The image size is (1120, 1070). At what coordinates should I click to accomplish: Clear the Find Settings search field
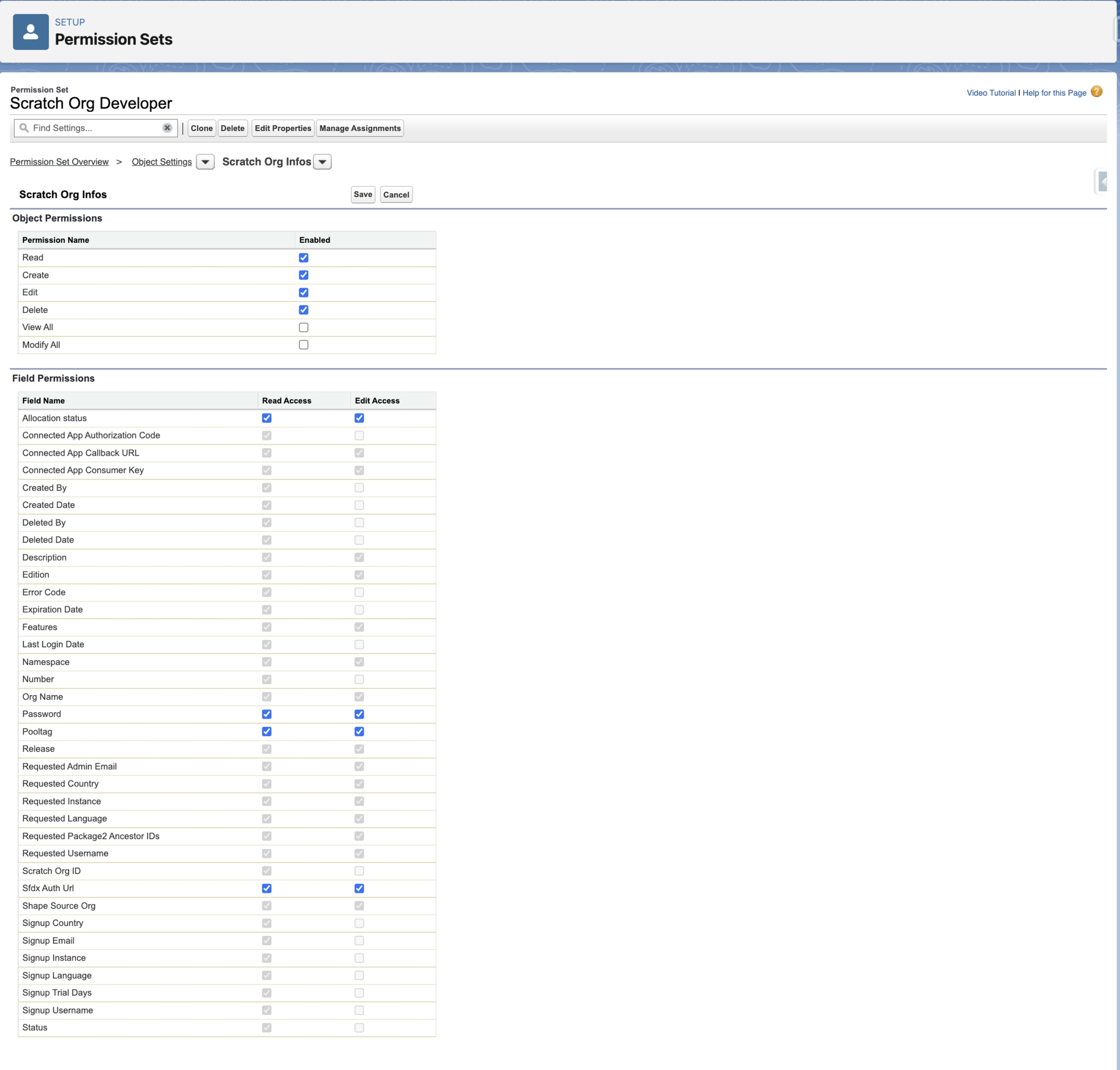point(167,128)
